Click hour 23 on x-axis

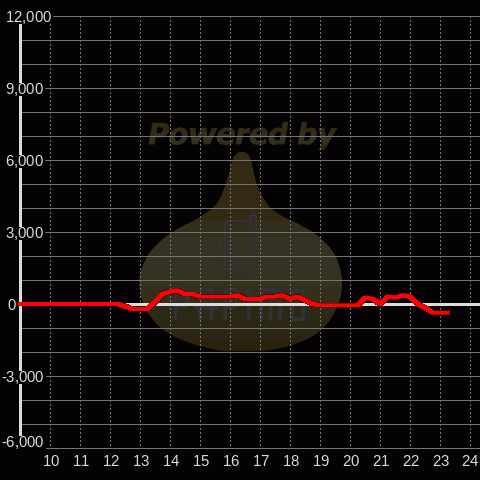click(441, 461)
